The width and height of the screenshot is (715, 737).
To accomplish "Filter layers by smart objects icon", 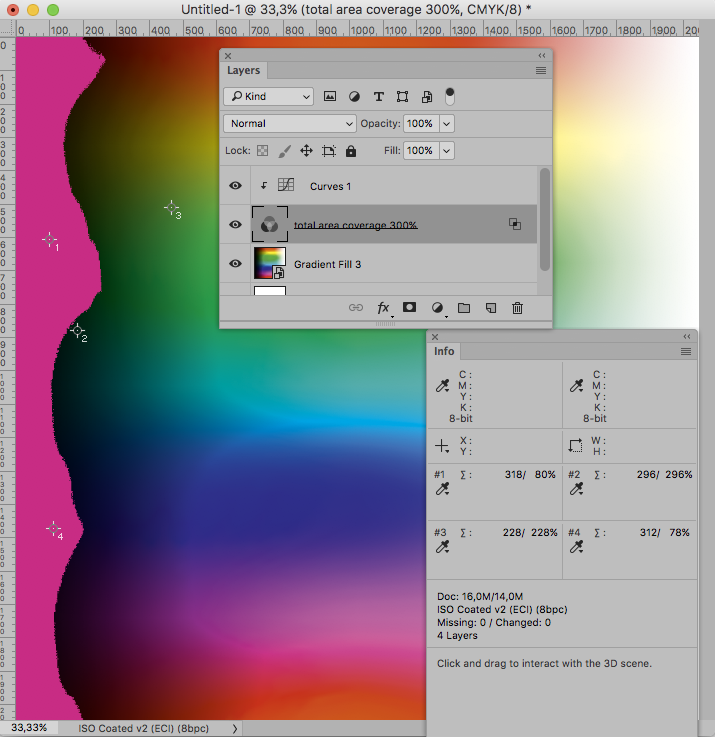I will (427, 96).
